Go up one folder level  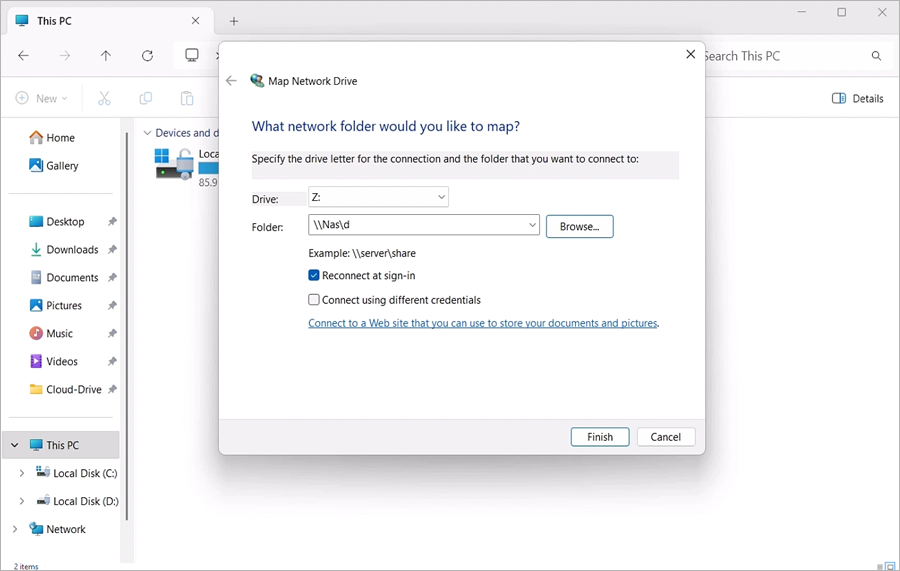[x=106, y=56]
